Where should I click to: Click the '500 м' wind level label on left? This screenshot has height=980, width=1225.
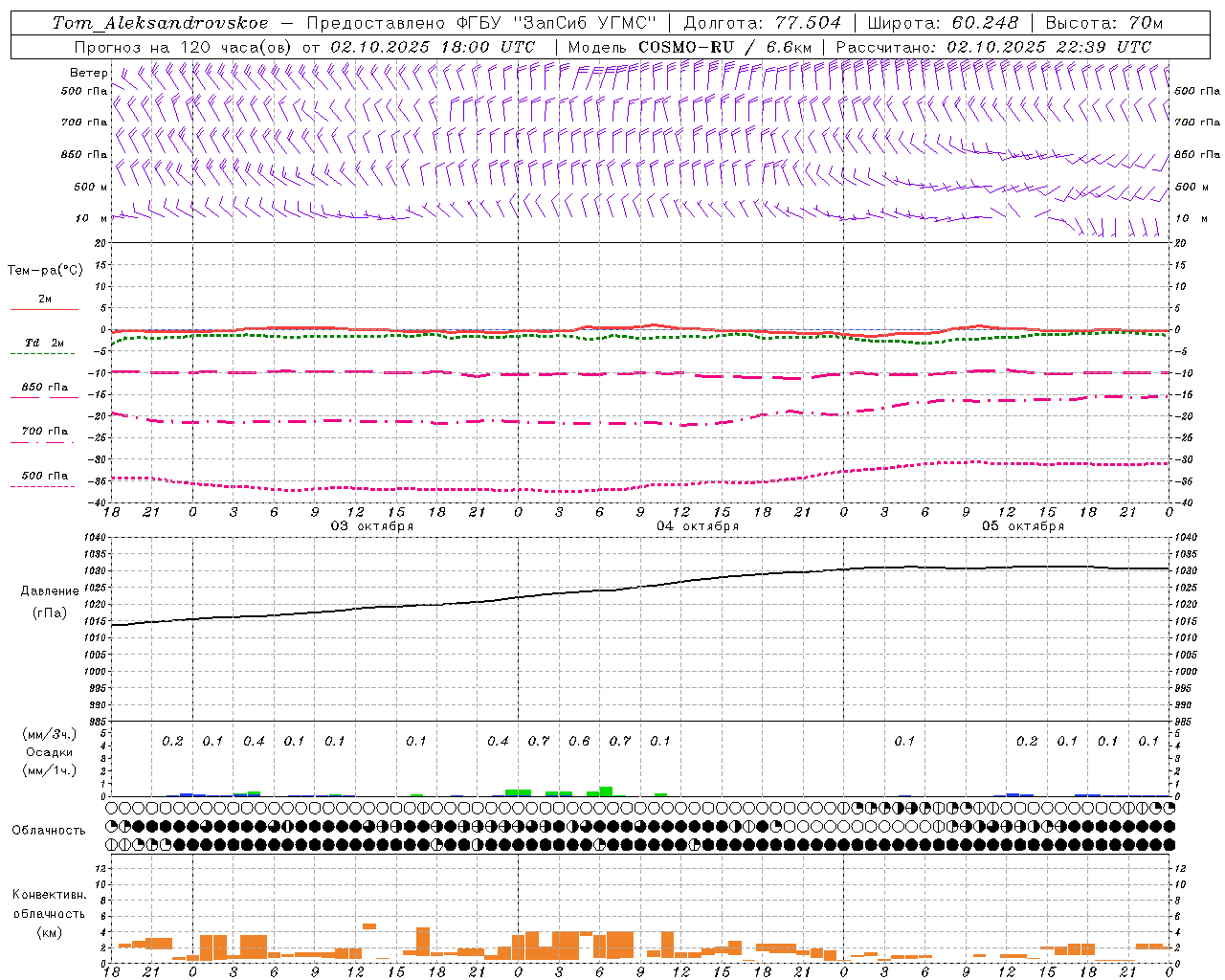pyautogui.click(x=91, y=187)
